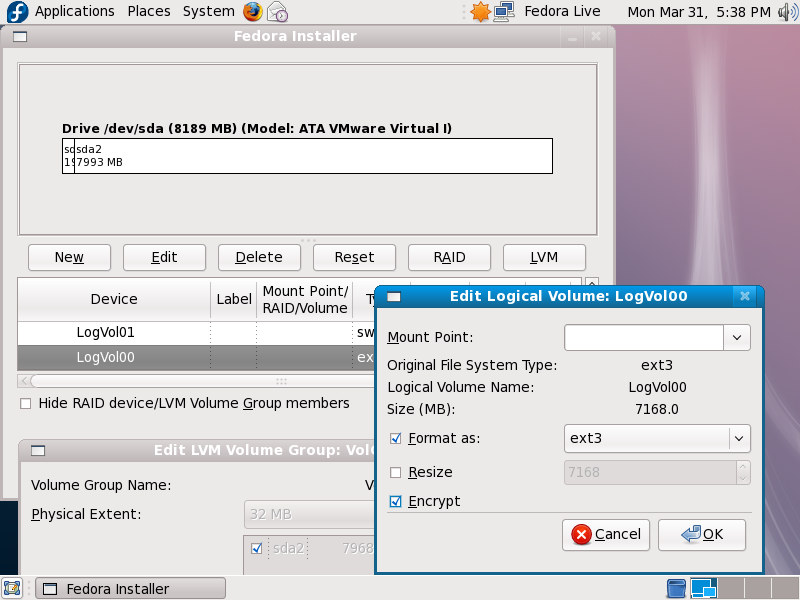The width and height of the screenshot is (800, 600).
Task: Click the clock showing Mon Mar 31, 5:38 PM
Action: pyautogui.click(x=699, y=12)
